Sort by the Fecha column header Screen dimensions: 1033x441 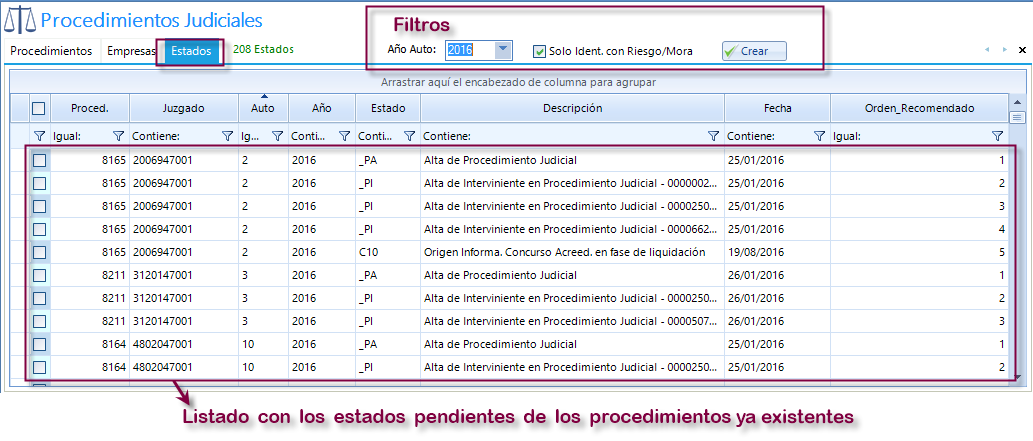(x=777, y=108)
